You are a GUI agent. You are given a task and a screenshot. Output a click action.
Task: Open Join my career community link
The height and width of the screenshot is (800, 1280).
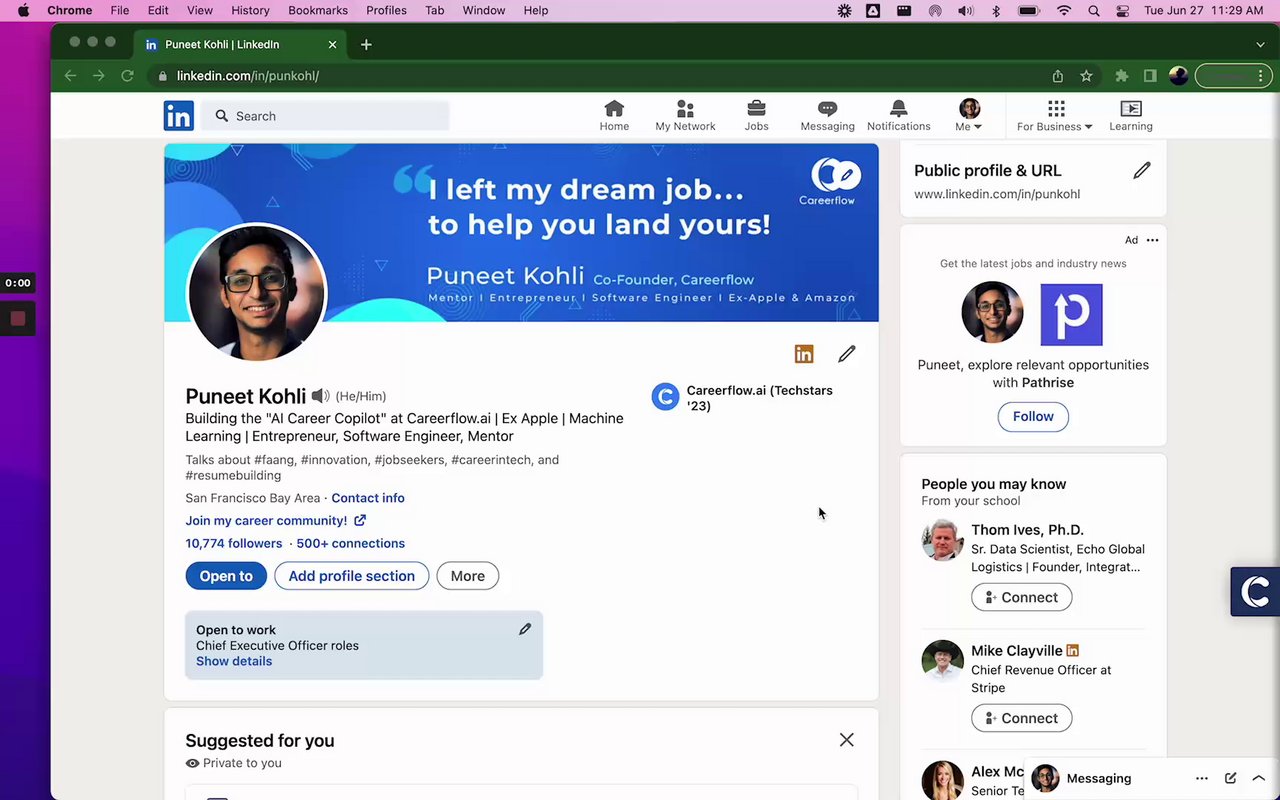pyautogui.click(x=276, y=520)
